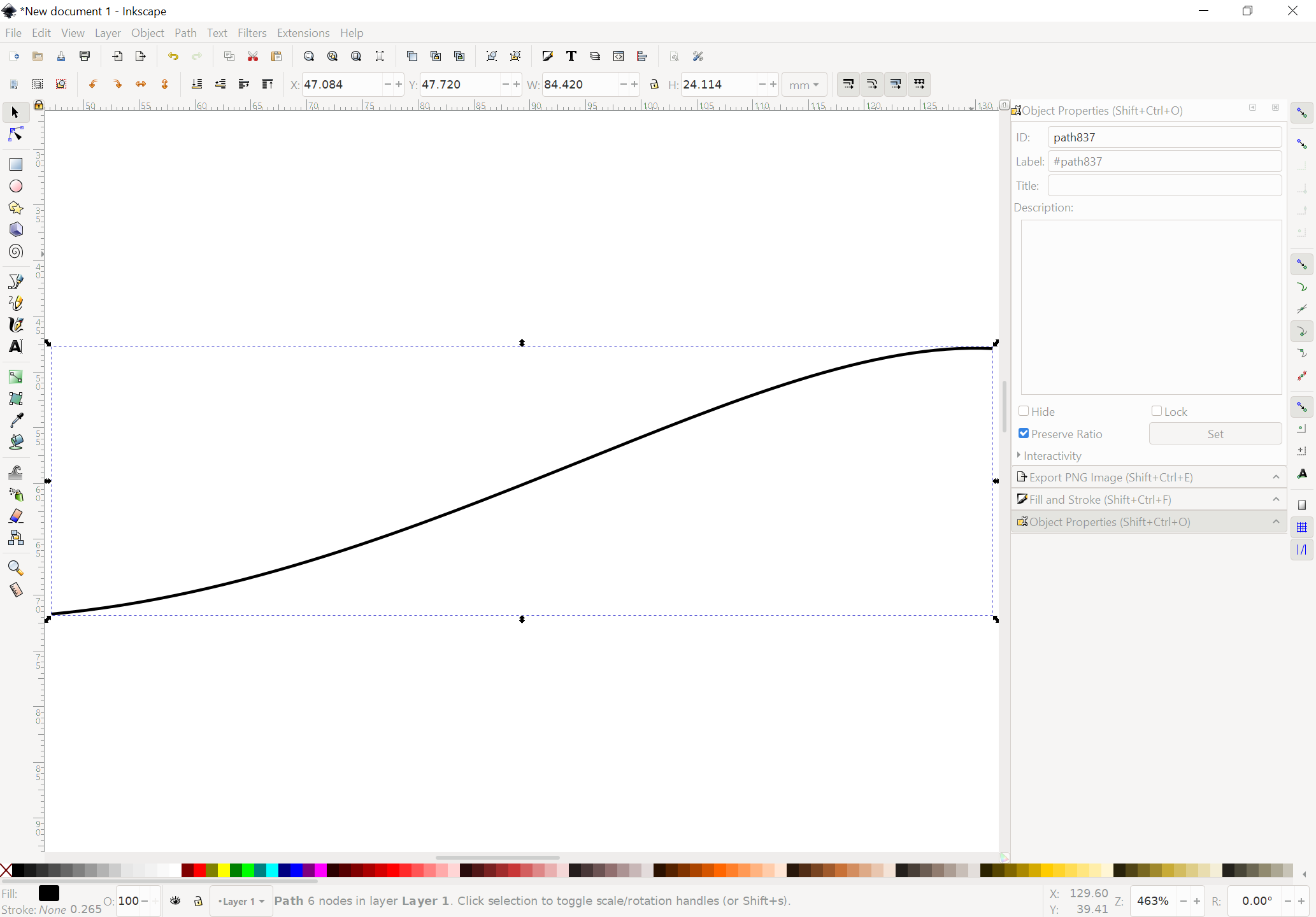The width and height of the screenshot is (1316, 917).
Task: Select the Gradient tool
Action: tap(16, 377)
